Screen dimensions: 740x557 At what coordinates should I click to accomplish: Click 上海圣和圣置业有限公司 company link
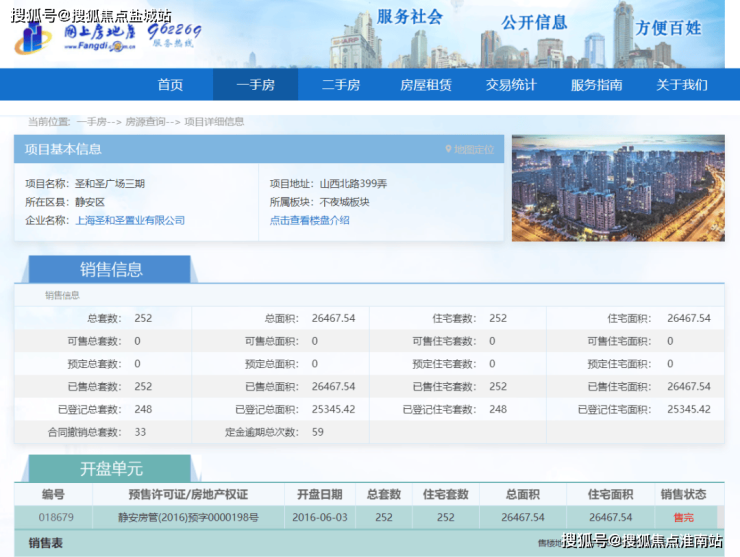click(130, 220)
